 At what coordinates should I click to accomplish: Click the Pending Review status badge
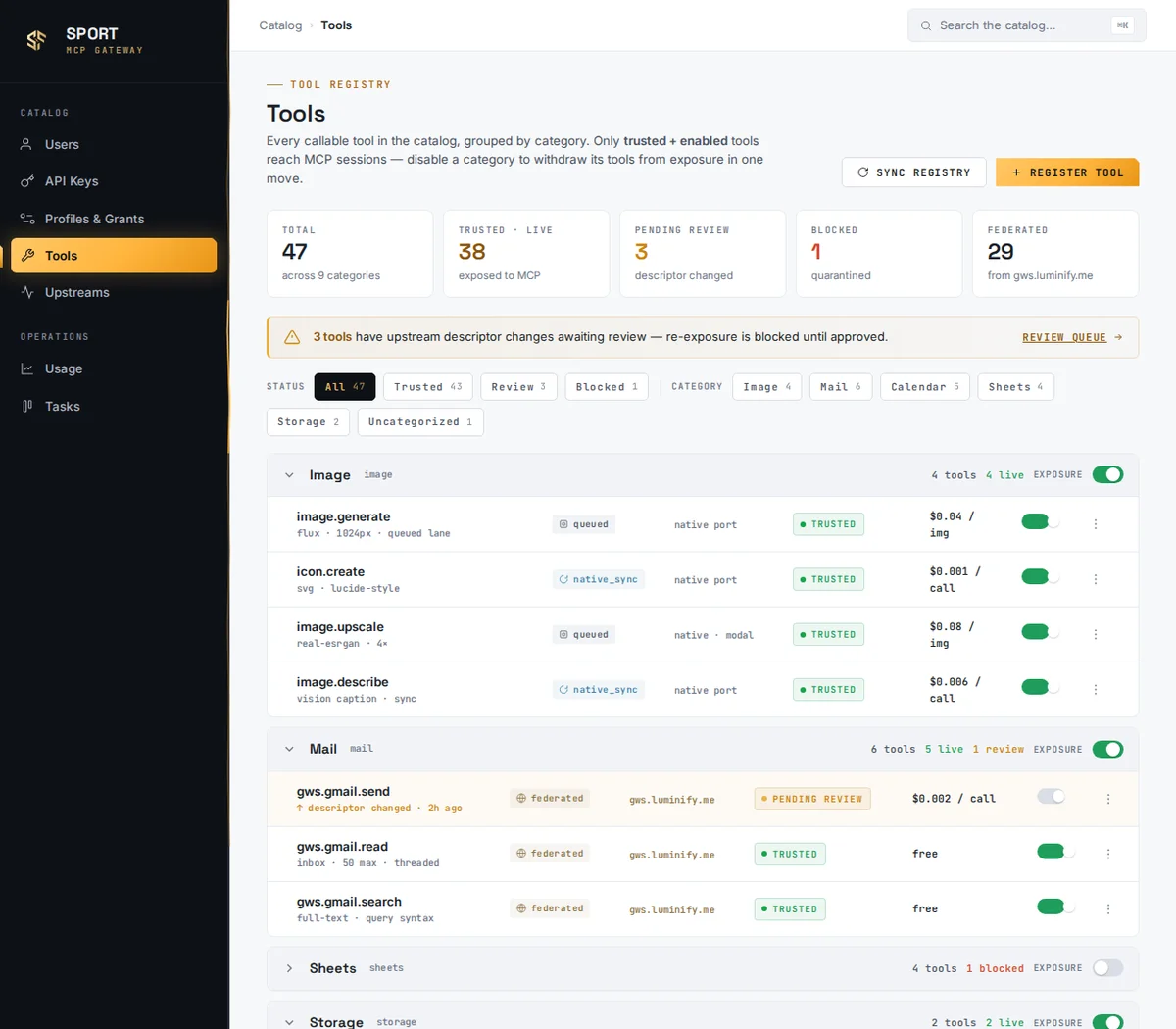[x=812, y=799]
